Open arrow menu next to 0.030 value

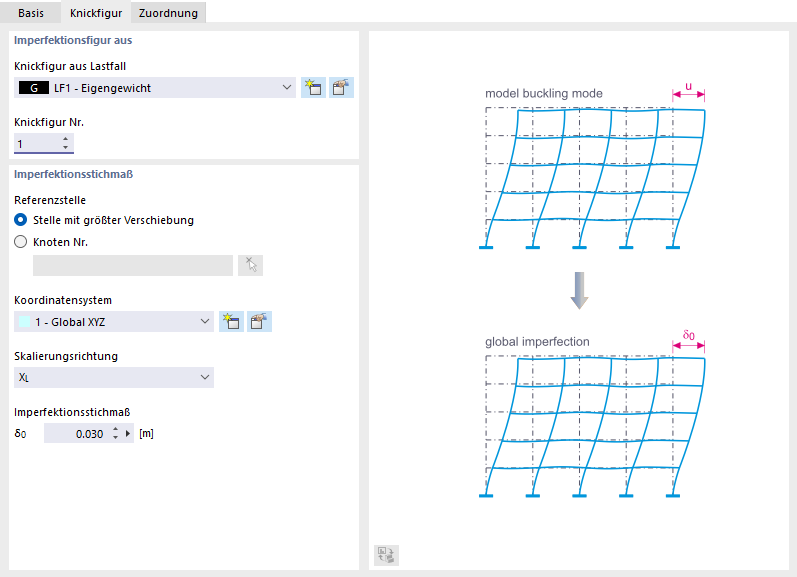[128, 434]
